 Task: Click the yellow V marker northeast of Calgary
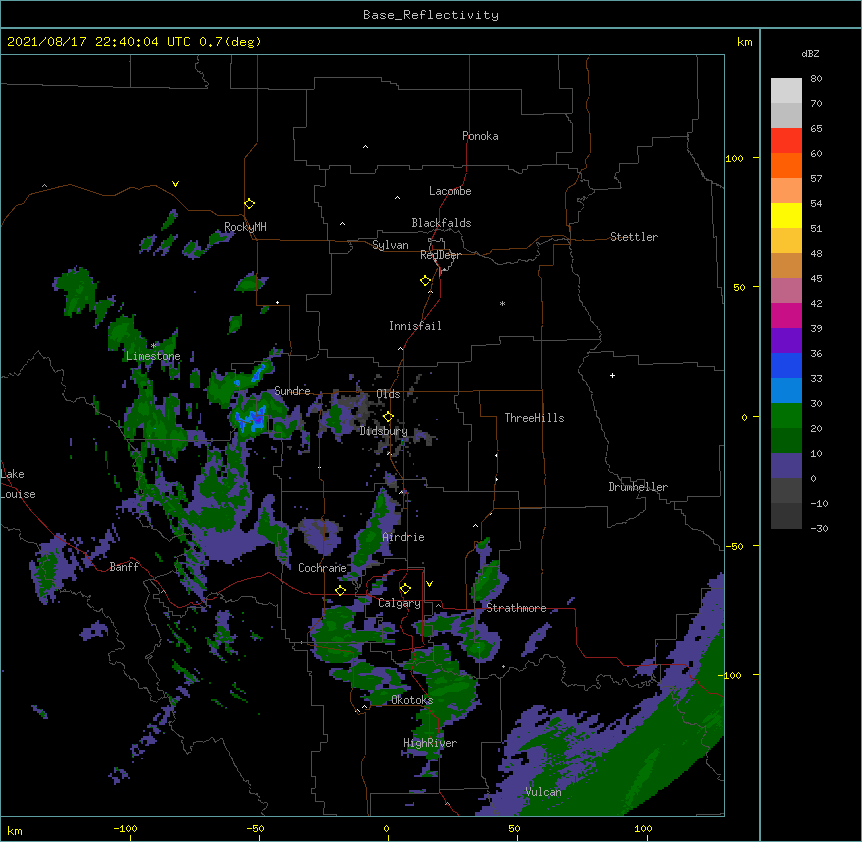click(x=429, y=584)
